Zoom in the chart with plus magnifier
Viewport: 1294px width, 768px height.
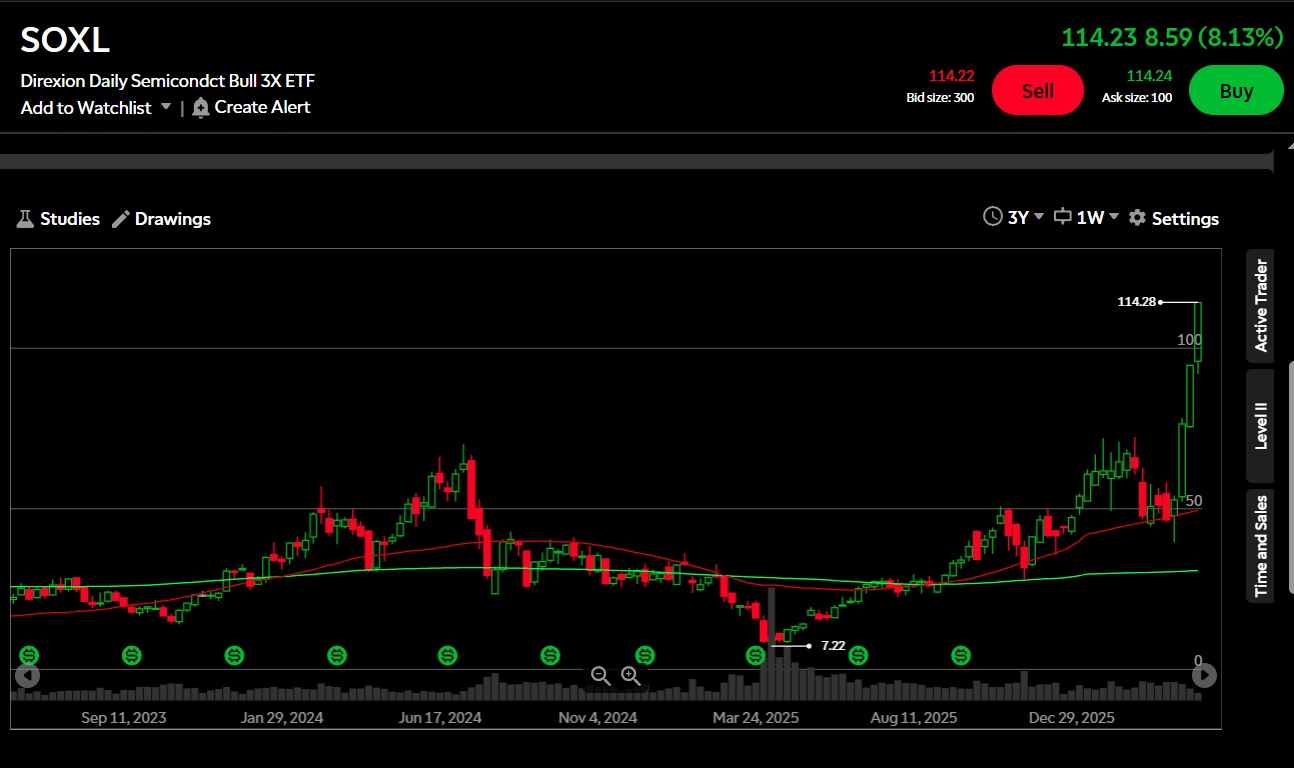(x=630, y=676)
